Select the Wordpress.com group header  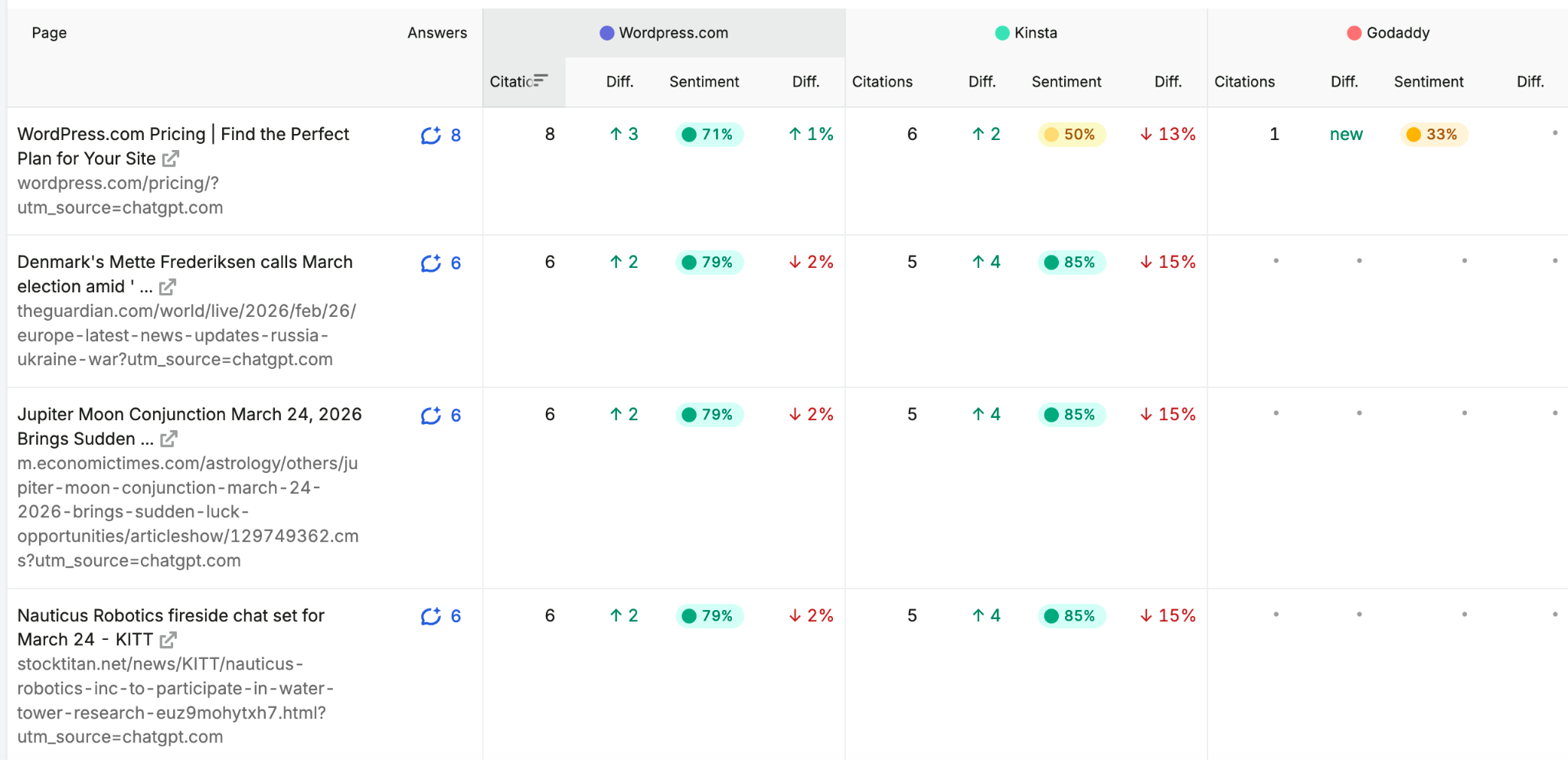664,33
